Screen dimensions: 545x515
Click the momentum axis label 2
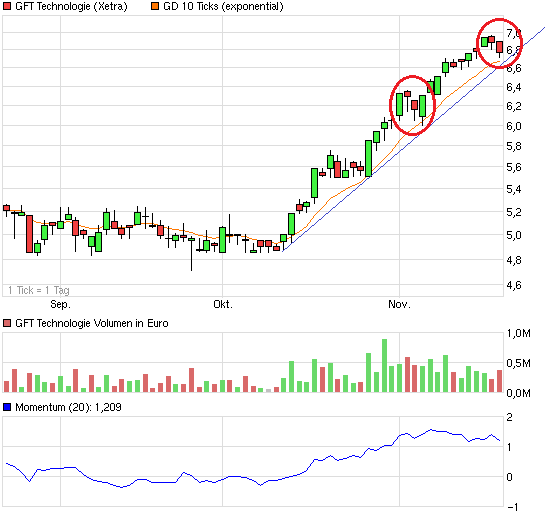pyautogui.click(x=510, y=417)
